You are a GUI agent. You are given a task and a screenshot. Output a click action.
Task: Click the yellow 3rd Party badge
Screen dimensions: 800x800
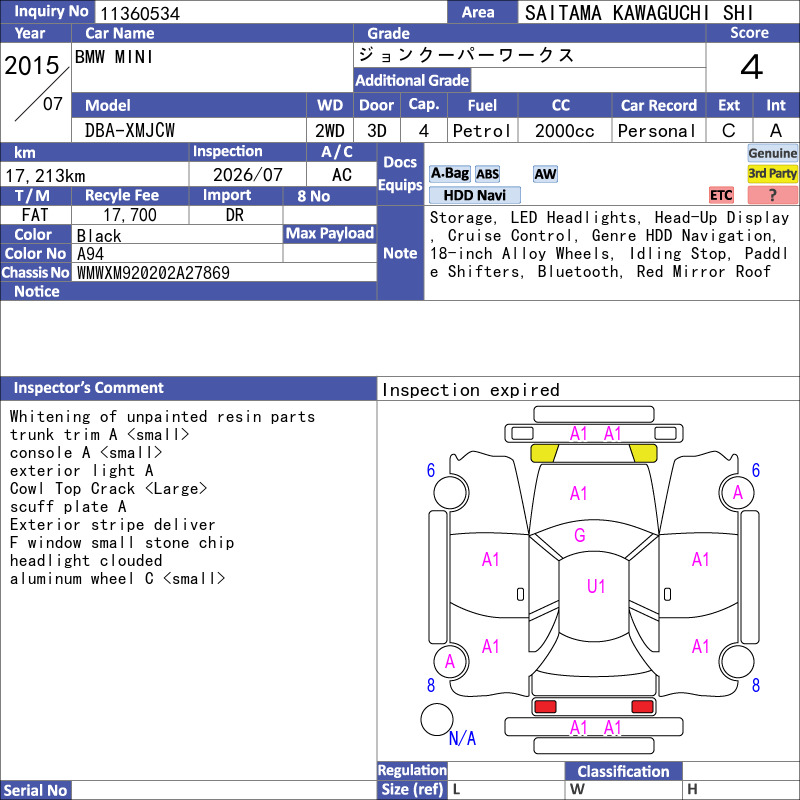click(x=772, y=173)
